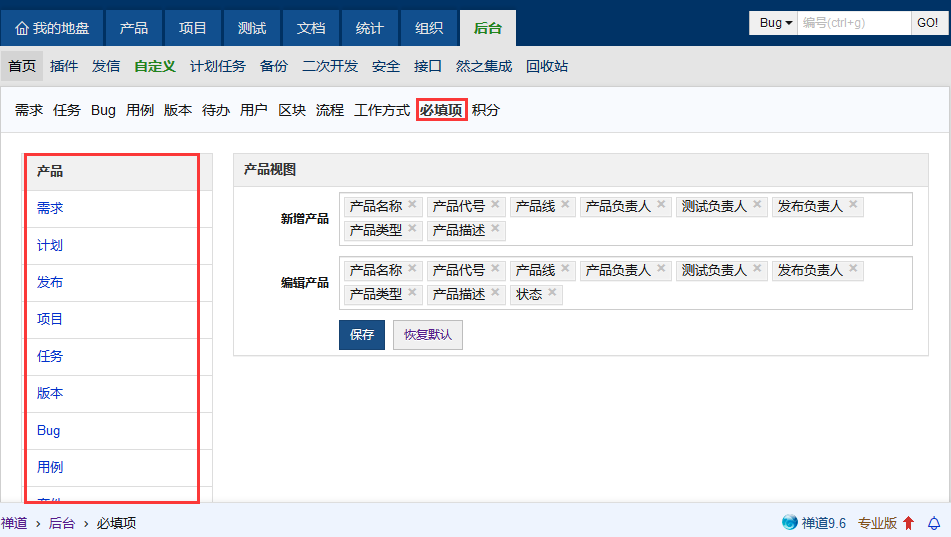Remove 产品描述 tag from 编辑产品
Image resolution: width=951 pixels, height=537 pixels.
point(495,292)
